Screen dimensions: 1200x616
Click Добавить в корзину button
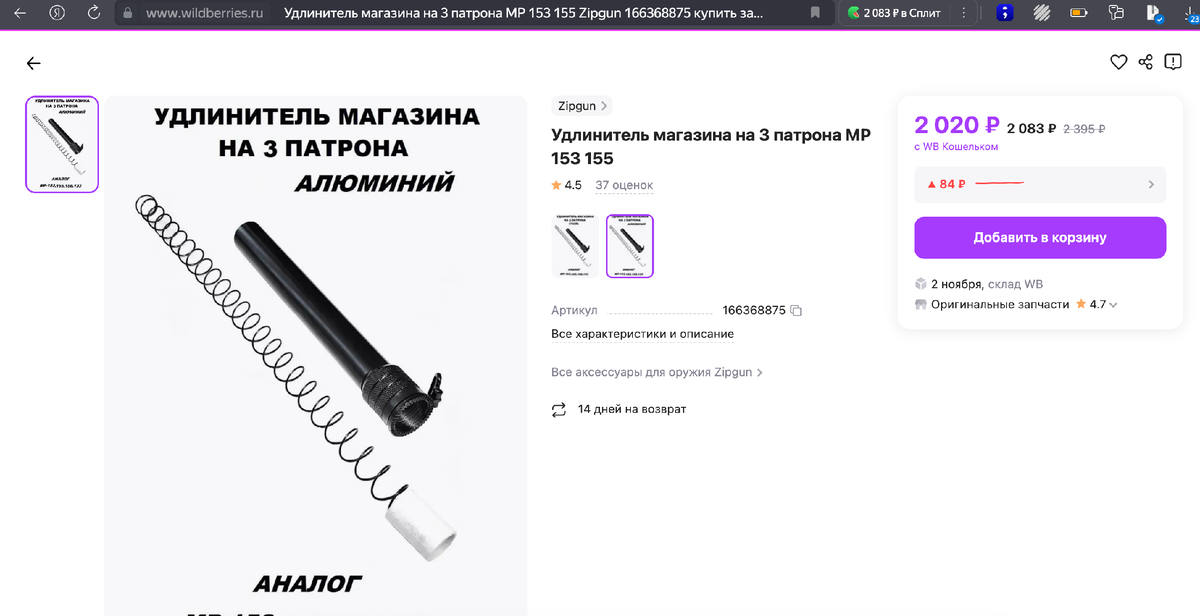(1040, 238)
